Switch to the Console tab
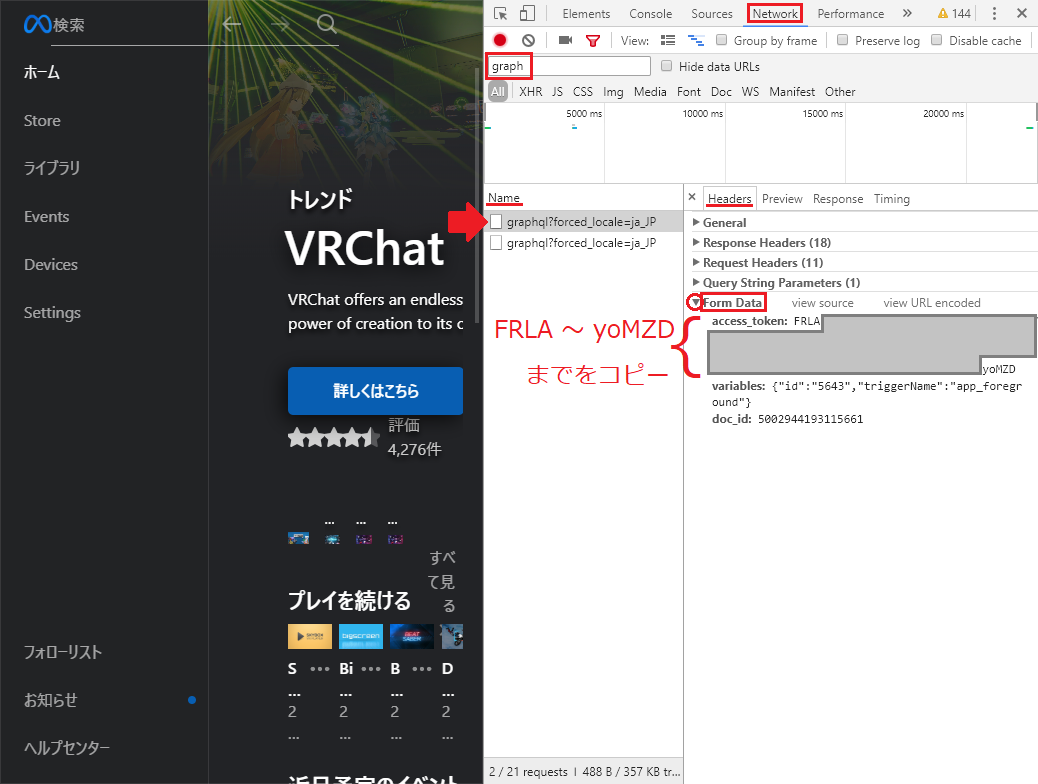 tap(650, 13)
